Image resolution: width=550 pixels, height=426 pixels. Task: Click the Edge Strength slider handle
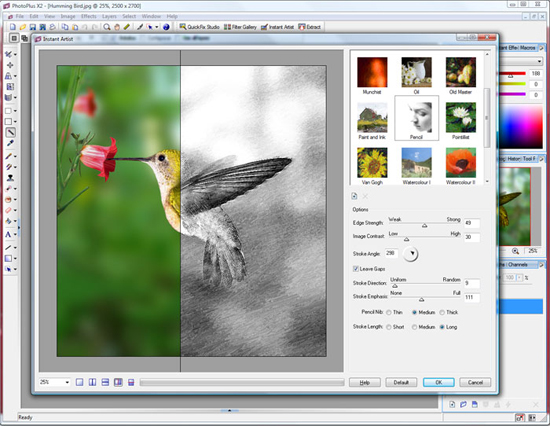coord(424,226)
